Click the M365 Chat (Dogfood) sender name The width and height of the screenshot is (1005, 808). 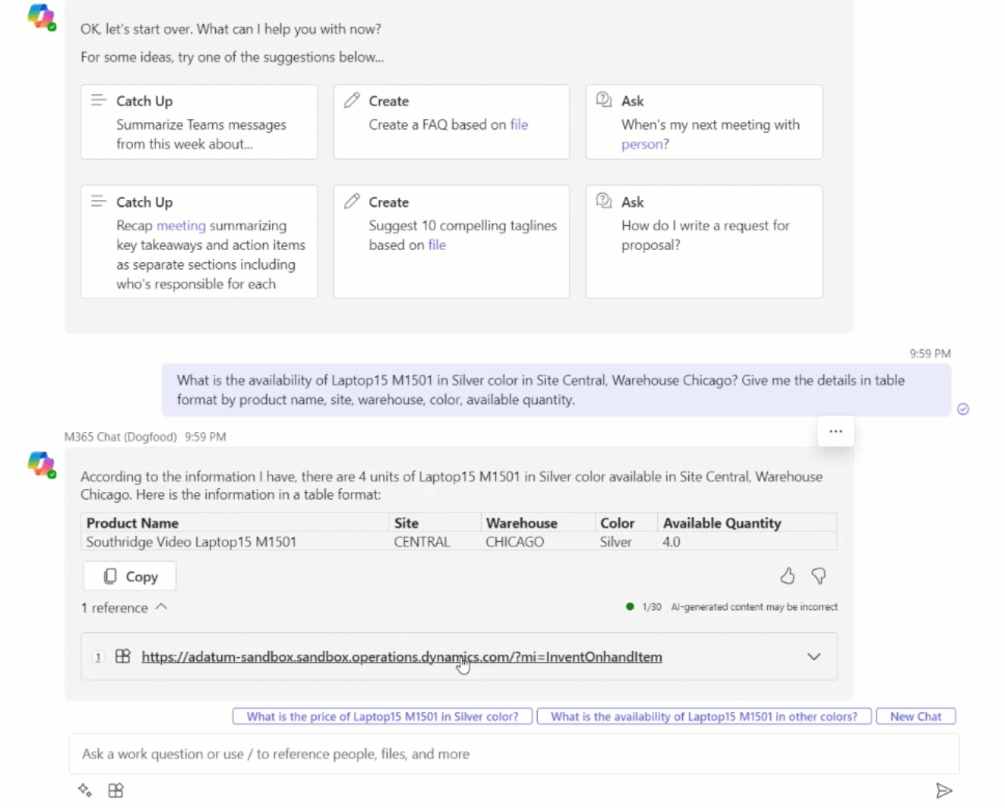point(120,437)
